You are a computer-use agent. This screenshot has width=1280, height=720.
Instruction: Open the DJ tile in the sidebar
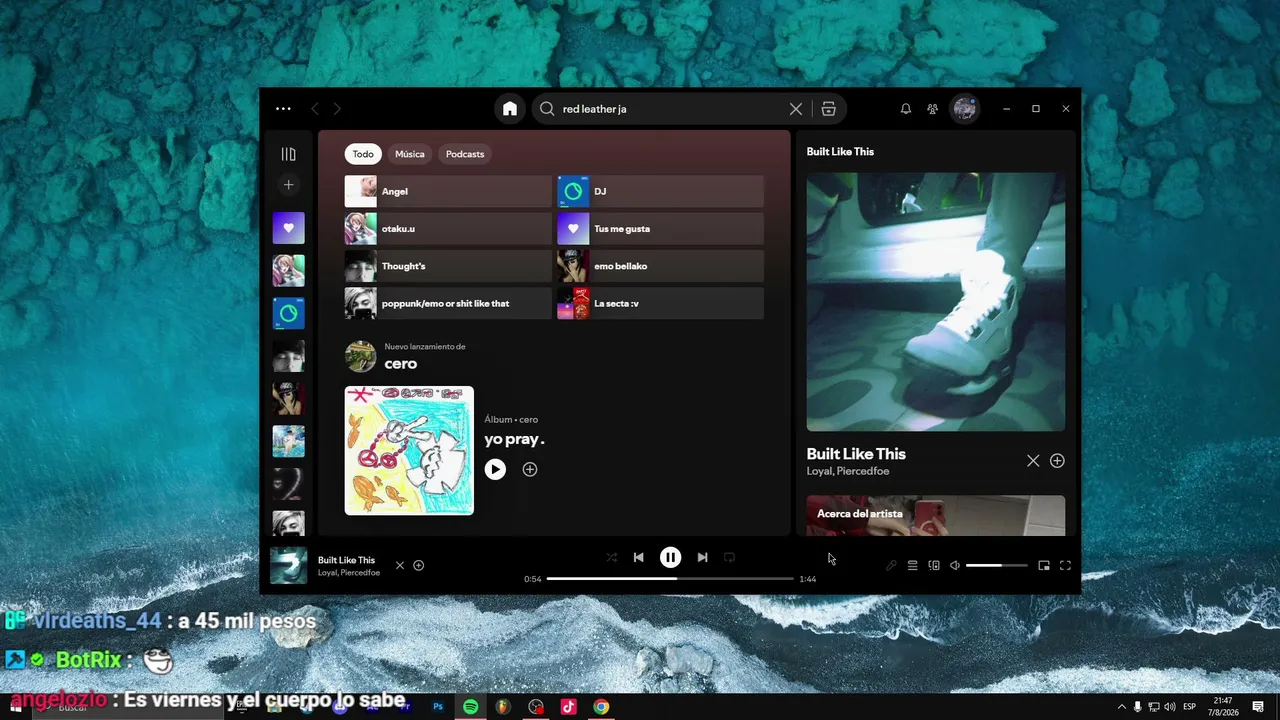[289, 314]
